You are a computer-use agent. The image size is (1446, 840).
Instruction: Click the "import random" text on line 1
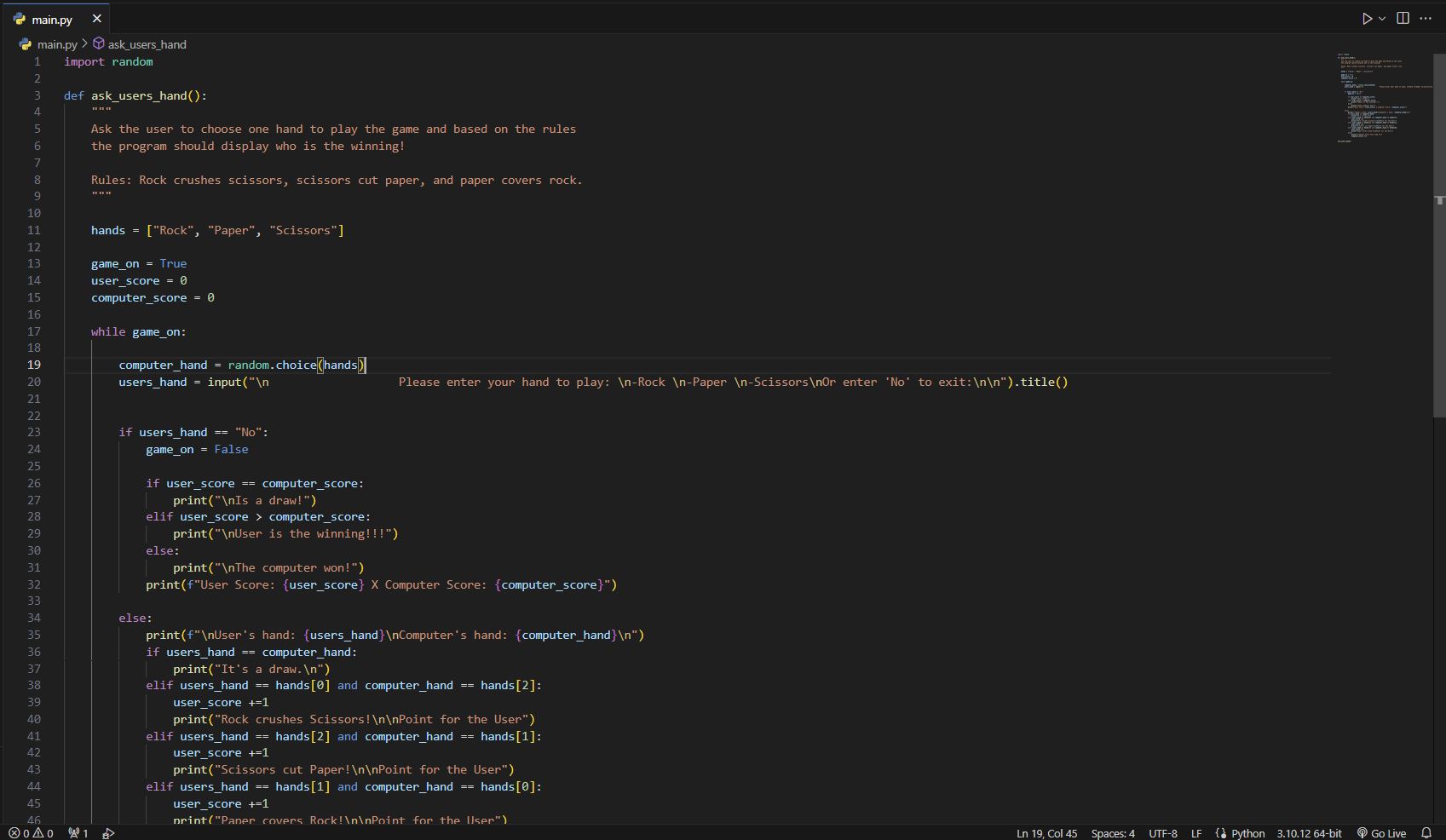tap(108, 61)
